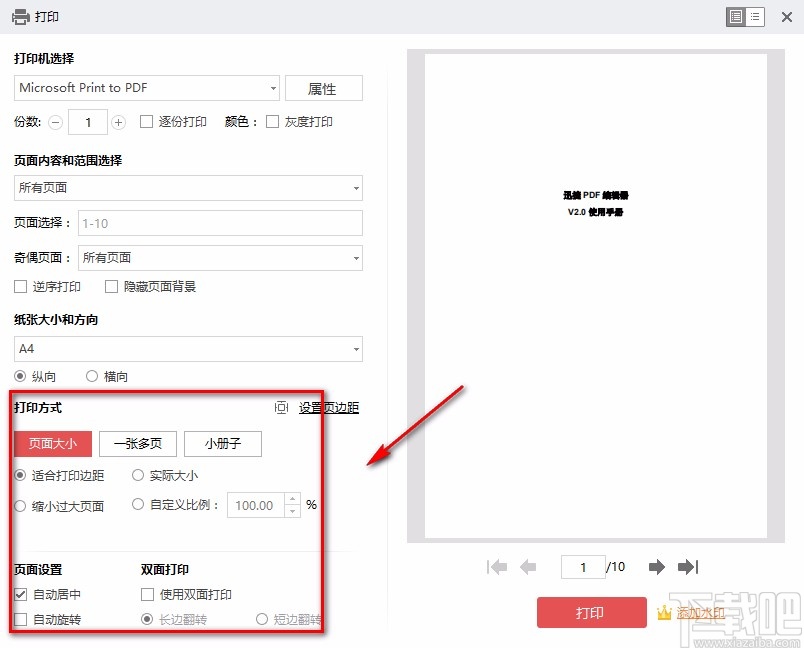
Task: Select the 小册子 printing mode
Action: 222,444
